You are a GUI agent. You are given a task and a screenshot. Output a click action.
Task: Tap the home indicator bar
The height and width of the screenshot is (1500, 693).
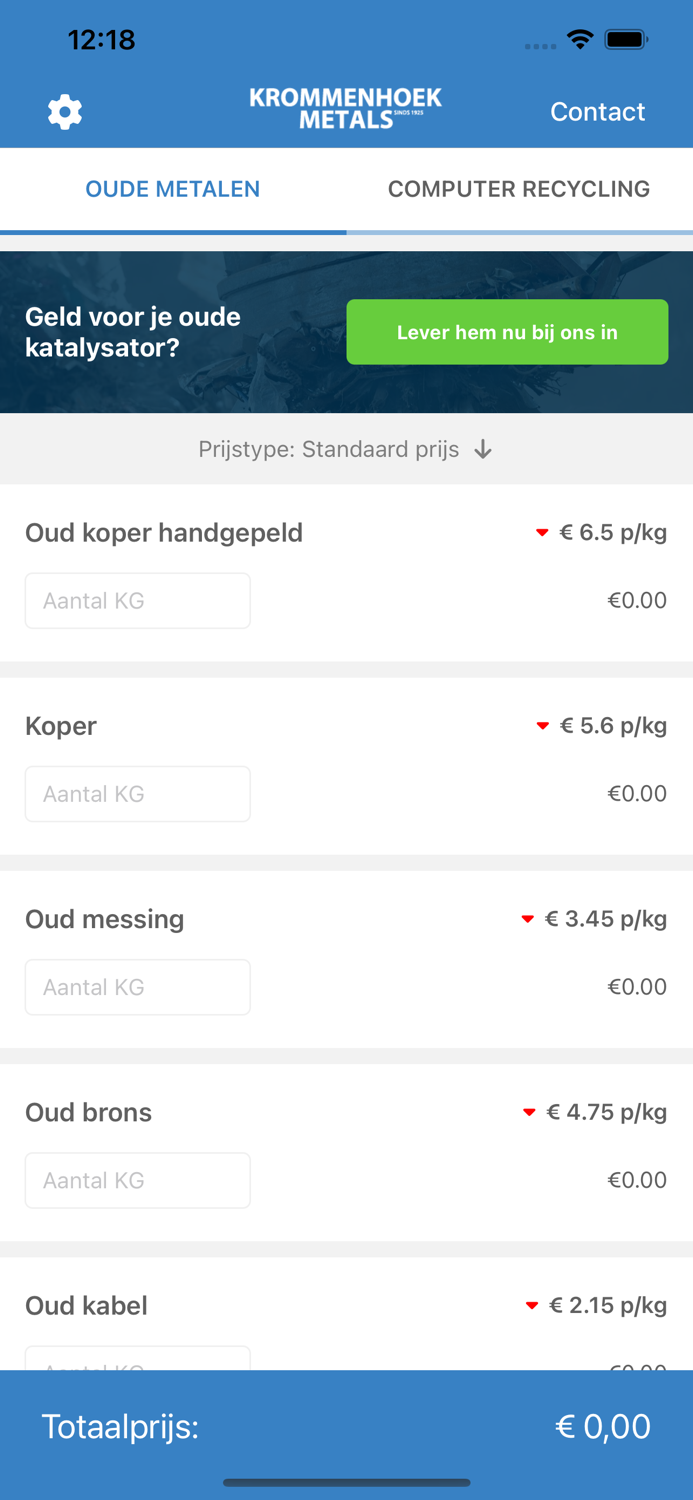point(346,1483)
